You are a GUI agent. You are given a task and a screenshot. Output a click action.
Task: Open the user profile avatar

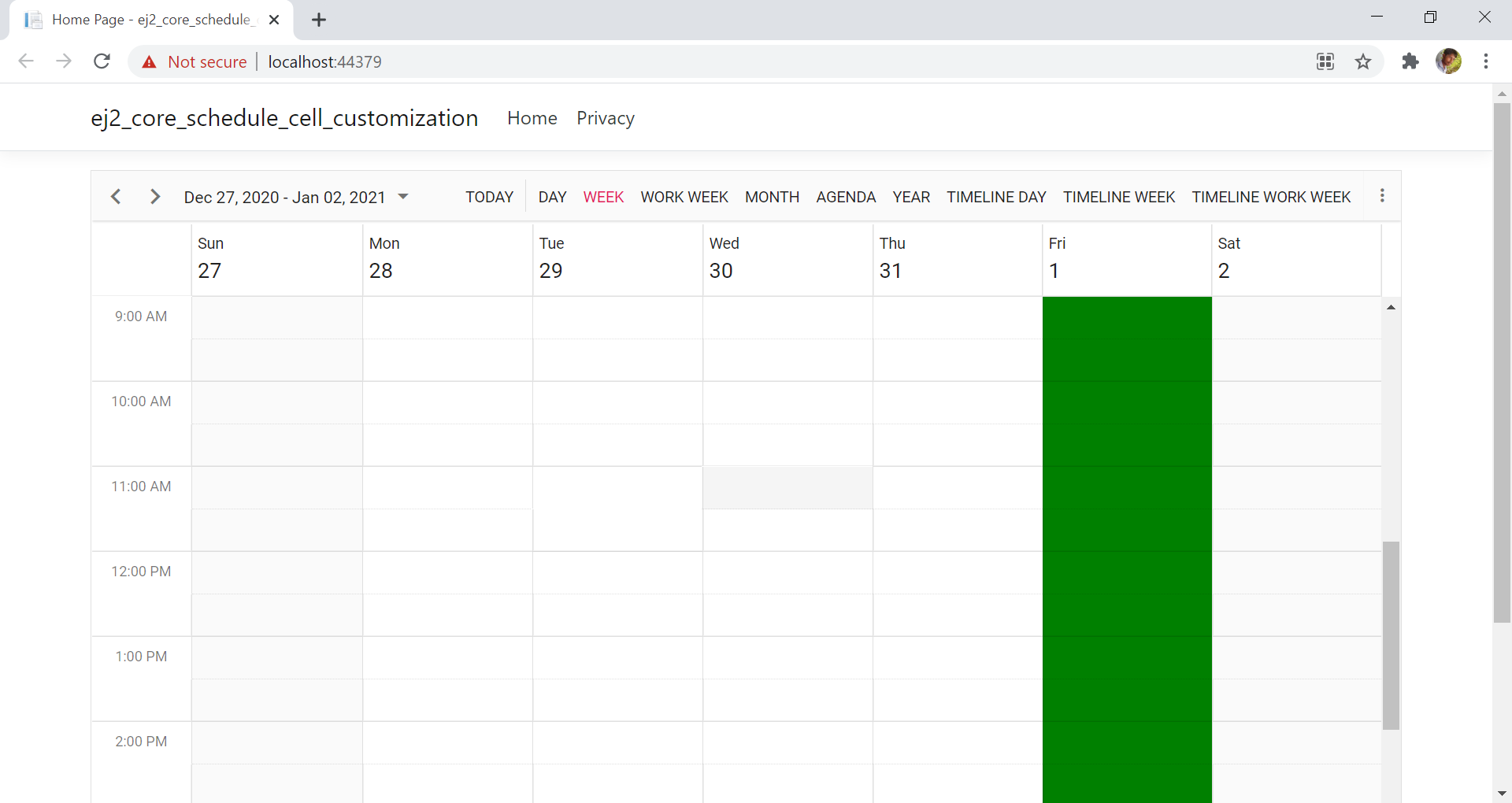tap(1448, 61)
